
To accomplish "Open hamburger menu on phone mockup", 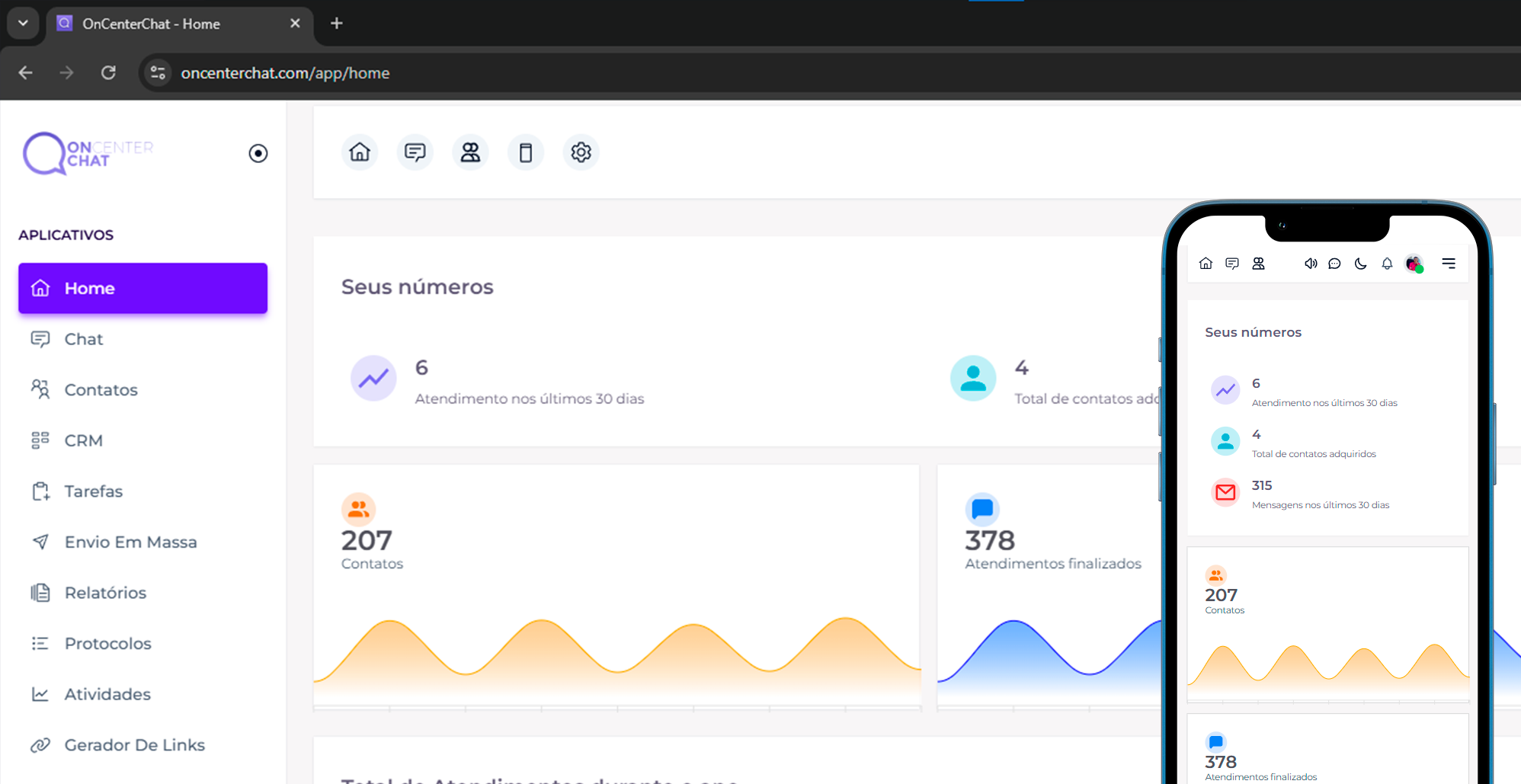I will pos(1449,264).
